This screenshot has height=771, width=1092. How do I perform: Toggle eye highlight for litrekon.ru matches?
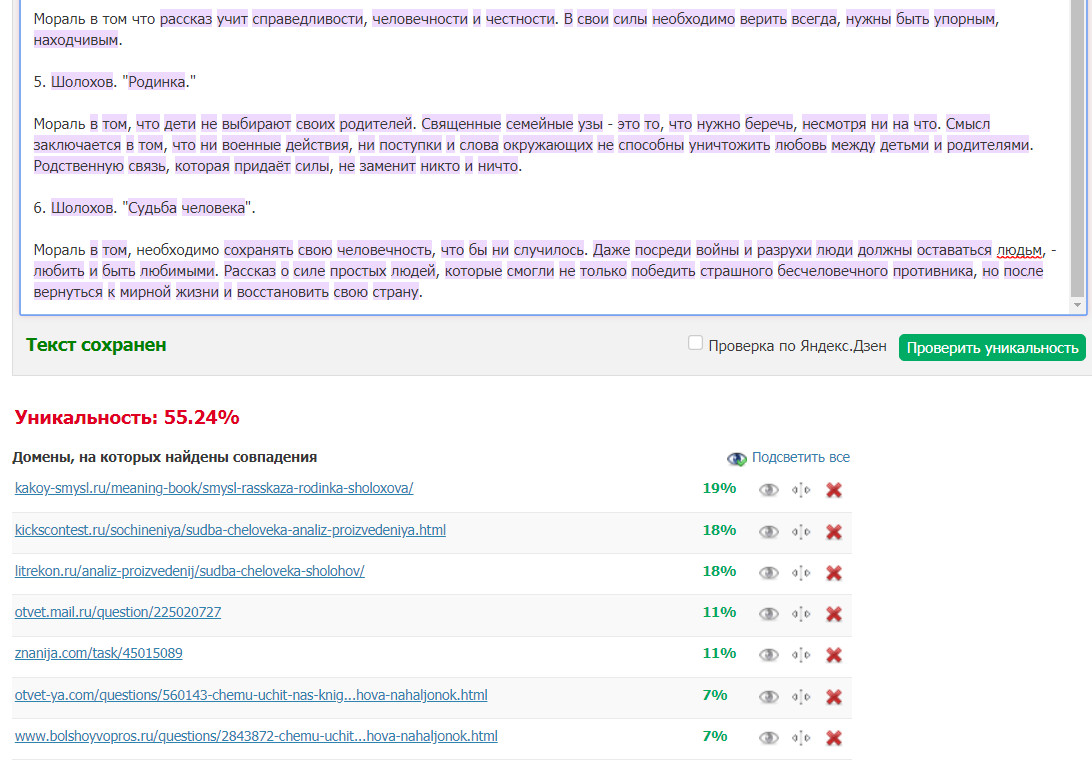[768, 573]
